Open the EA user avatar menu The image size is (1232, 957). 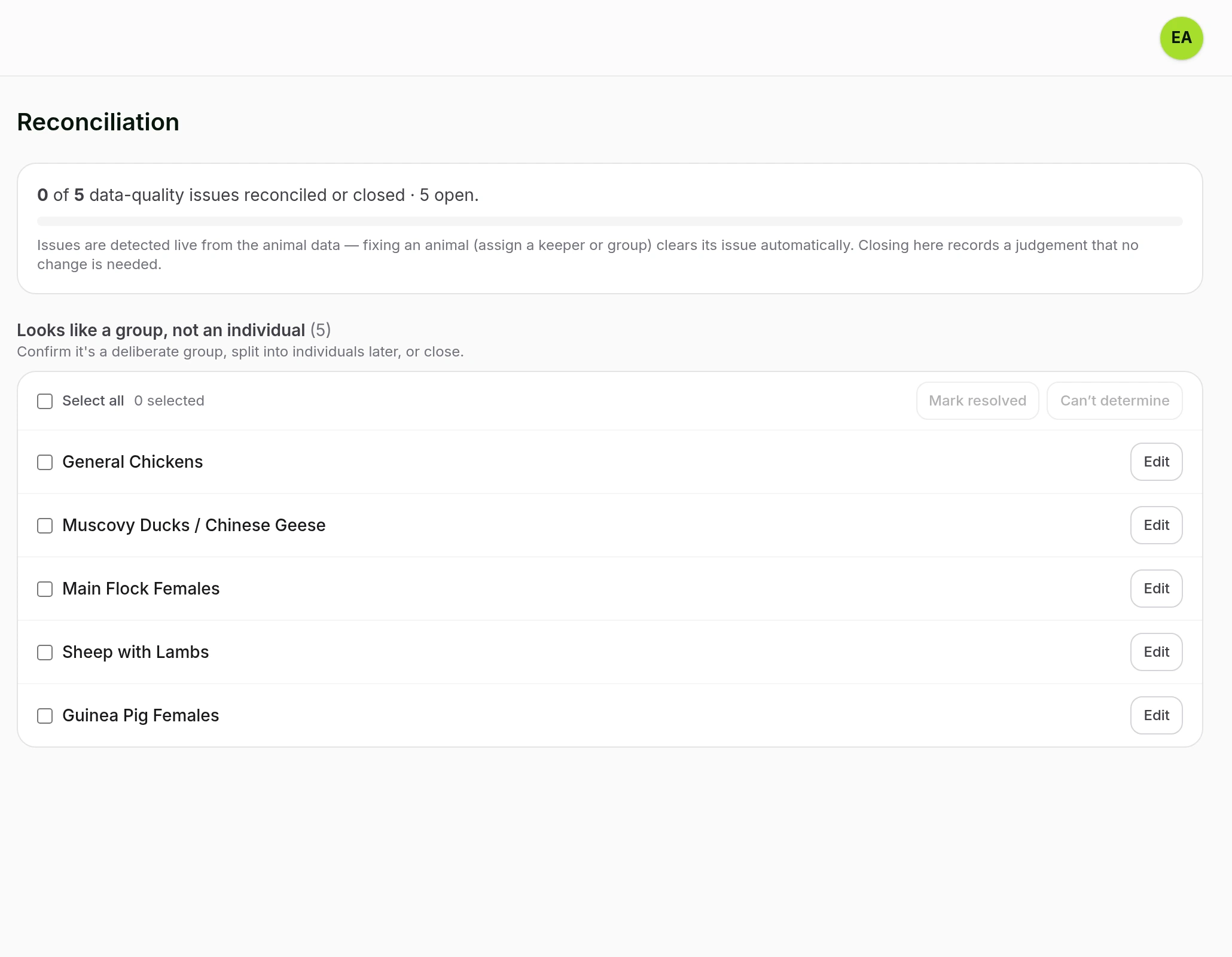(x=1181, y=38)
